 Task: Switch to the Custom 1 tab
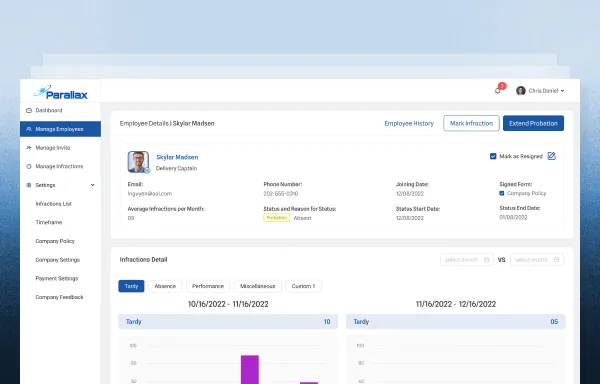tap(303, 286)
